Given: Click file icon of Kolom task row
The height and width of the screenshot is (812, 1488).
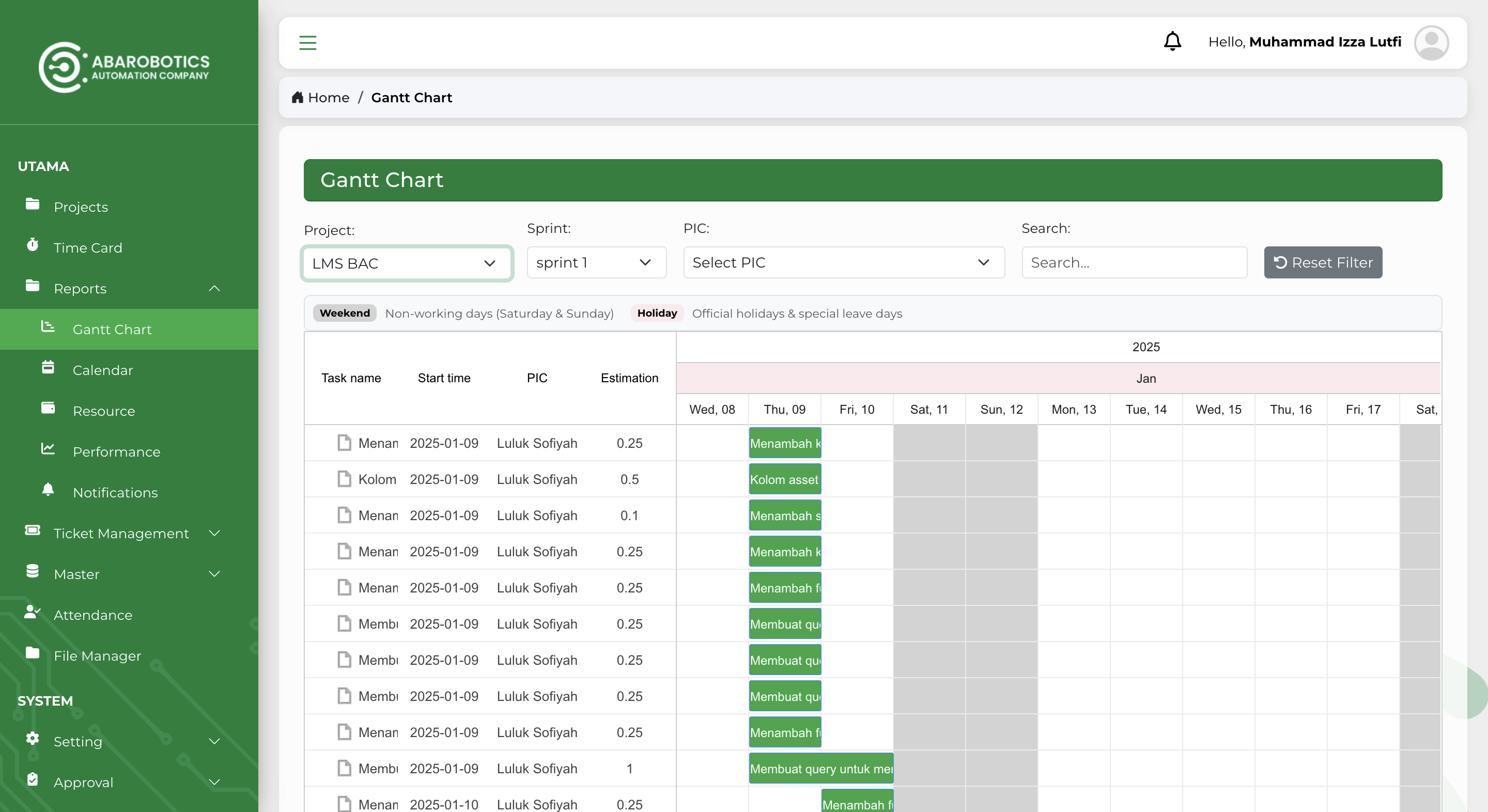Looking at the screenshot, I should pos(344,479).
